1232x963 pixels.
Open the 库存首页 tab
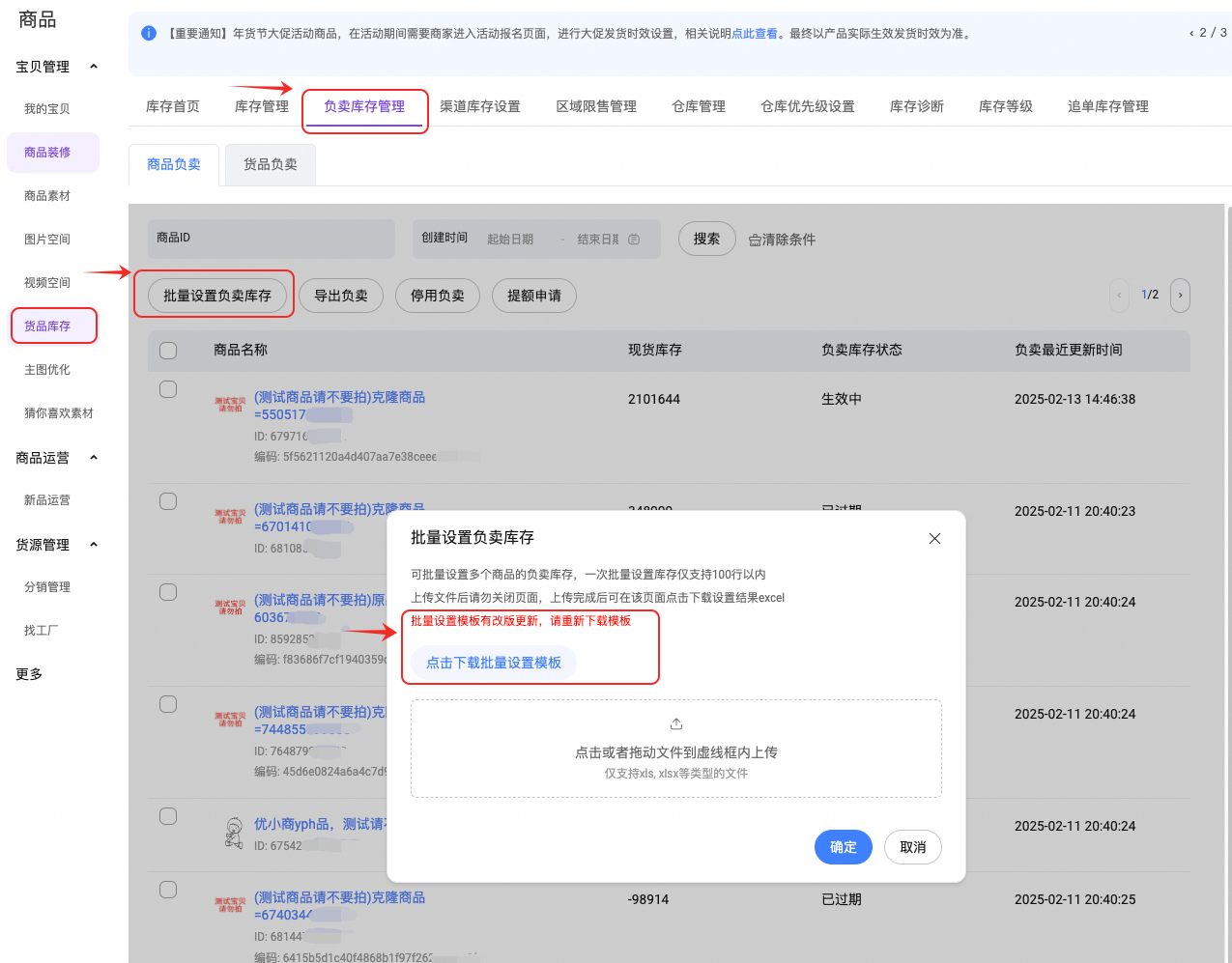pos(173,106)
